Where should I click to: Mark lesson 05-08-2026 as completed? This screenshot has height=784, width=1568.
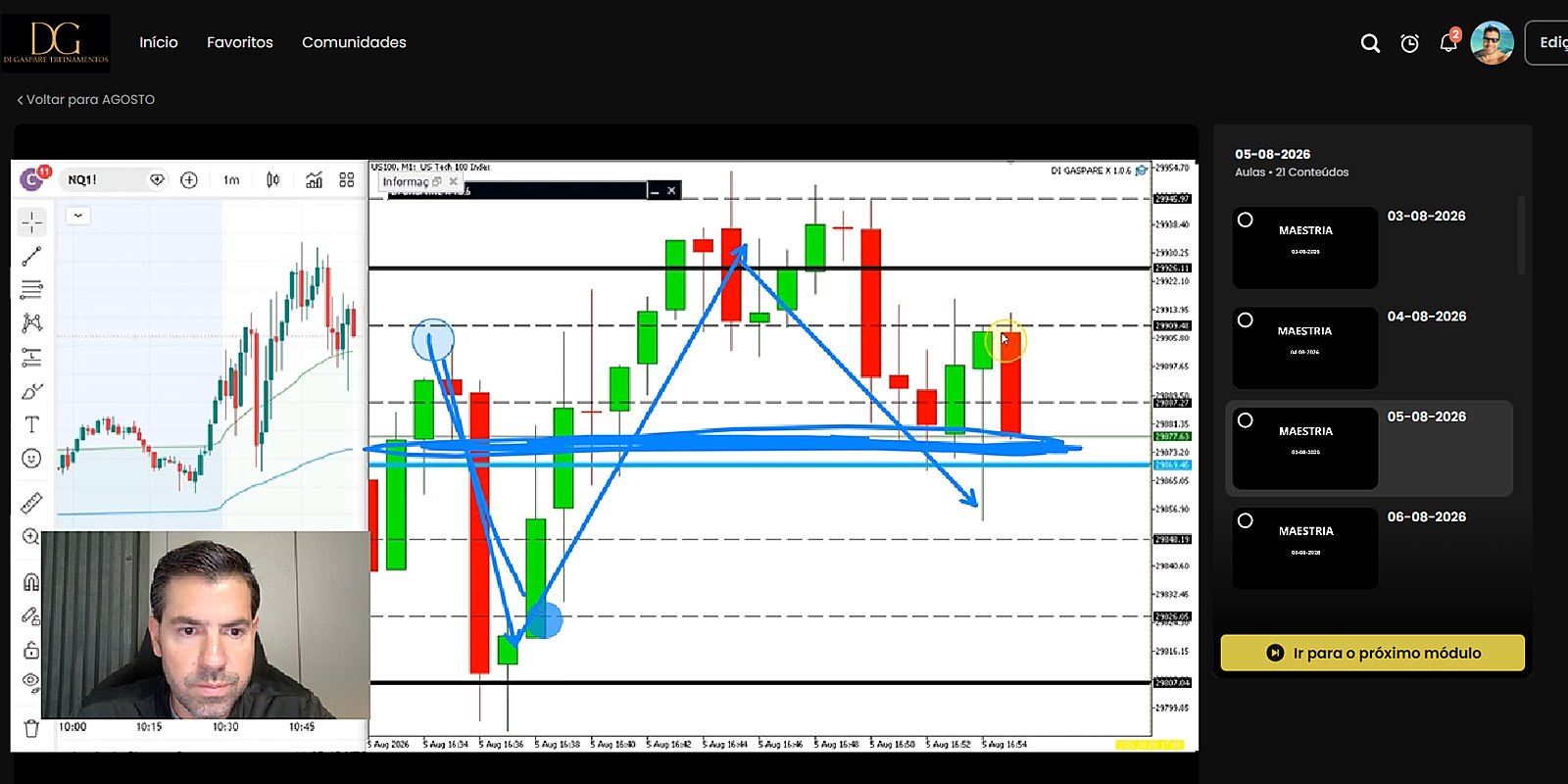click(1245, 419)
